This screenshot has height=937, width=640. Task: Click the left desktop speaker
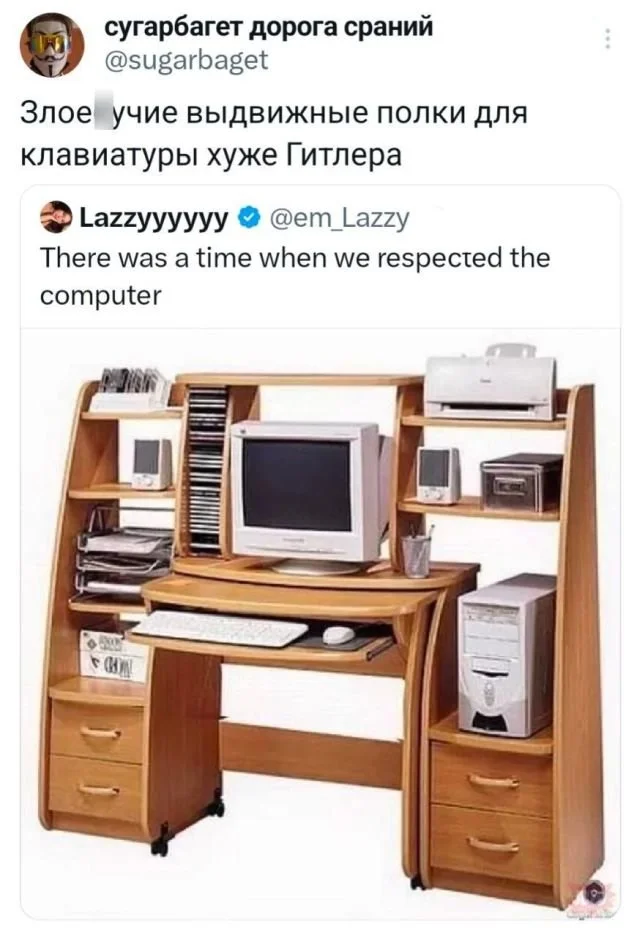(x=152, y=464)
